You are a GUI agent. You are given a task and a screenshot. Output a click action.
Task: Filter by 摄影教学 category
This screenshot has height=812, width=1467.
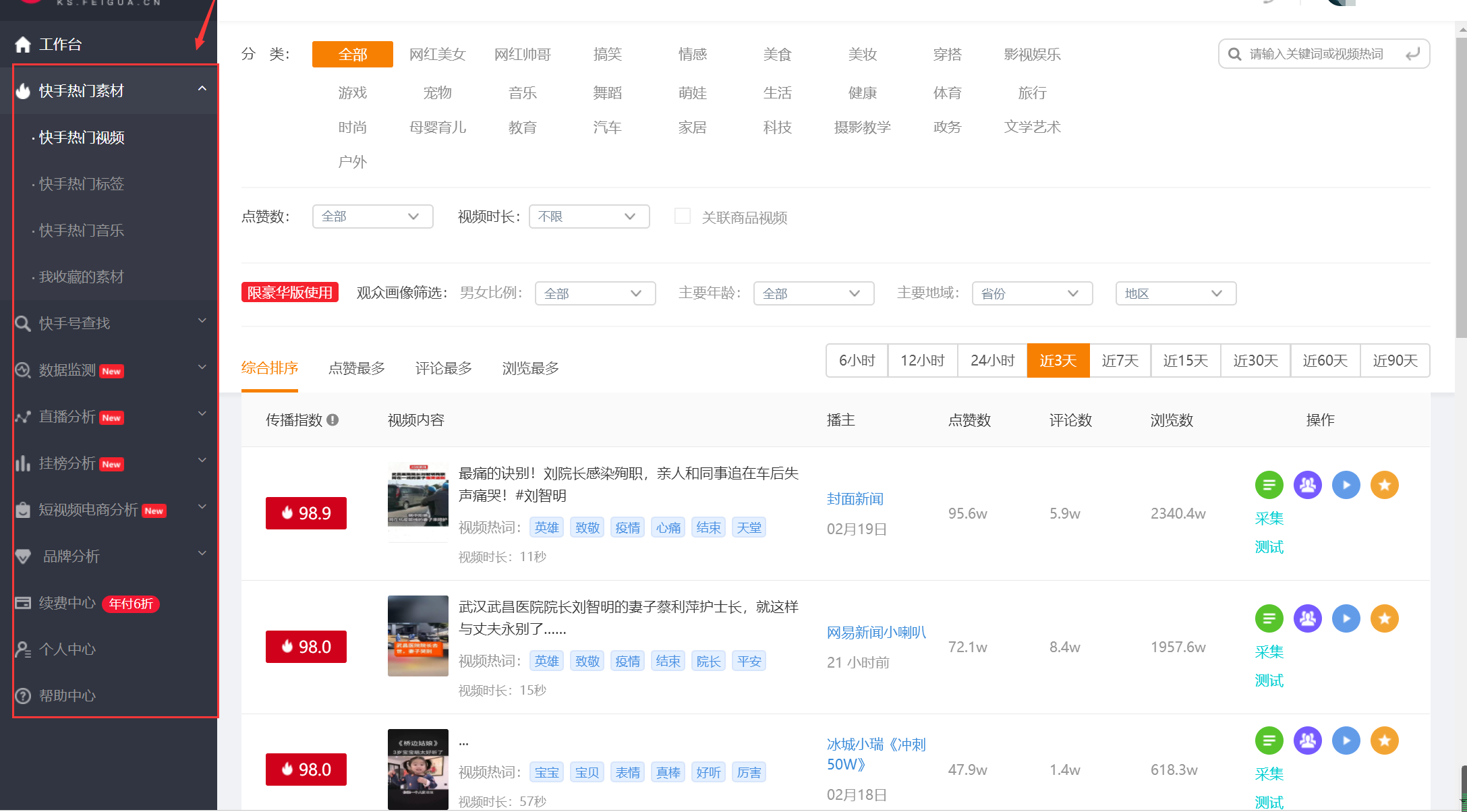tap(863, 127)
